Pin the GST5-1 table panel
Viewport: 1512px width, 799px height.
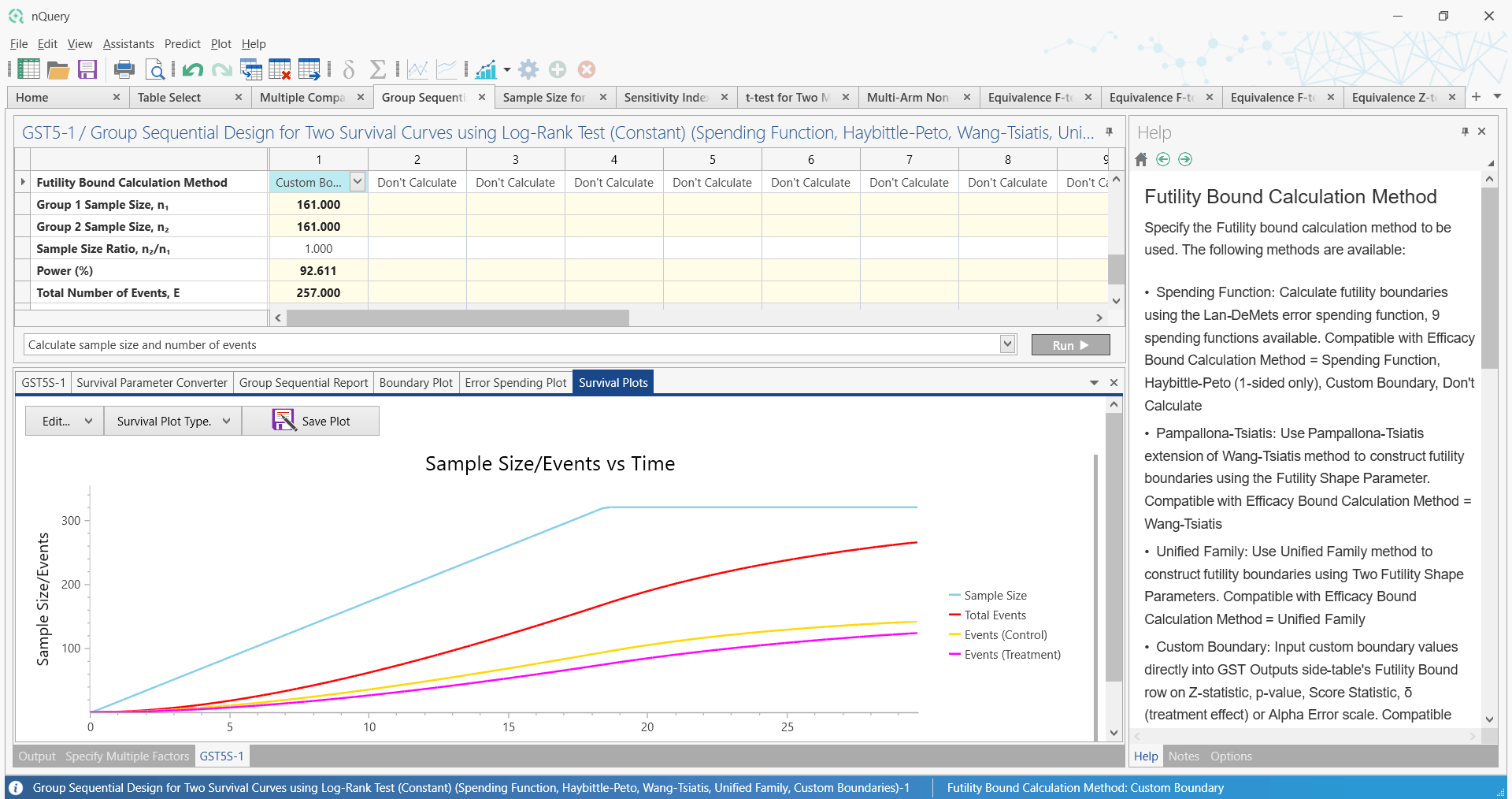pyautogui.click(x=1109, y=132)
